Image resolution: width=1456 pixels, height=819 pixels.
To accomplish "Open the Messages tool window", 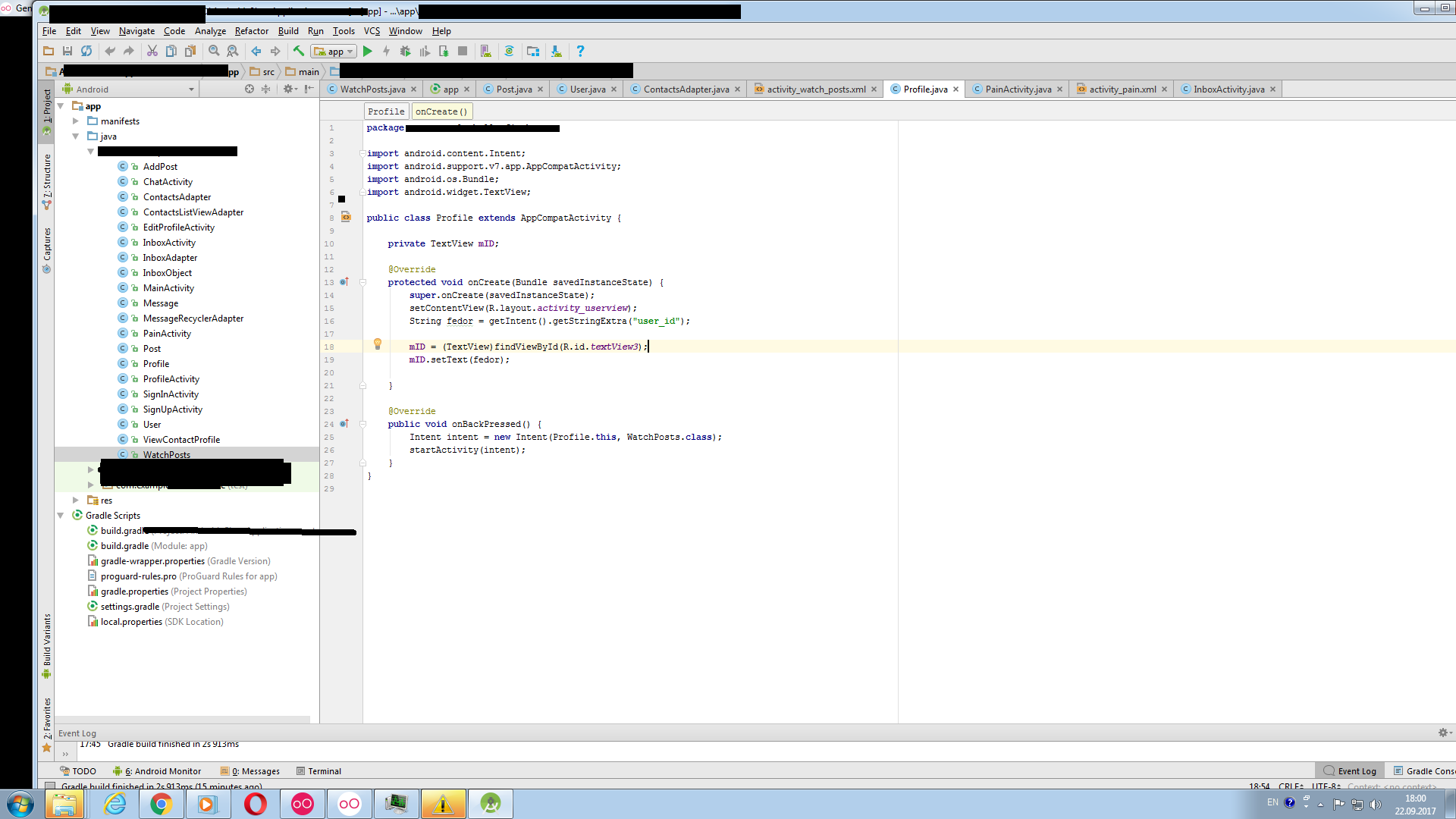I will pyautogui.click(x=250, y=771).
